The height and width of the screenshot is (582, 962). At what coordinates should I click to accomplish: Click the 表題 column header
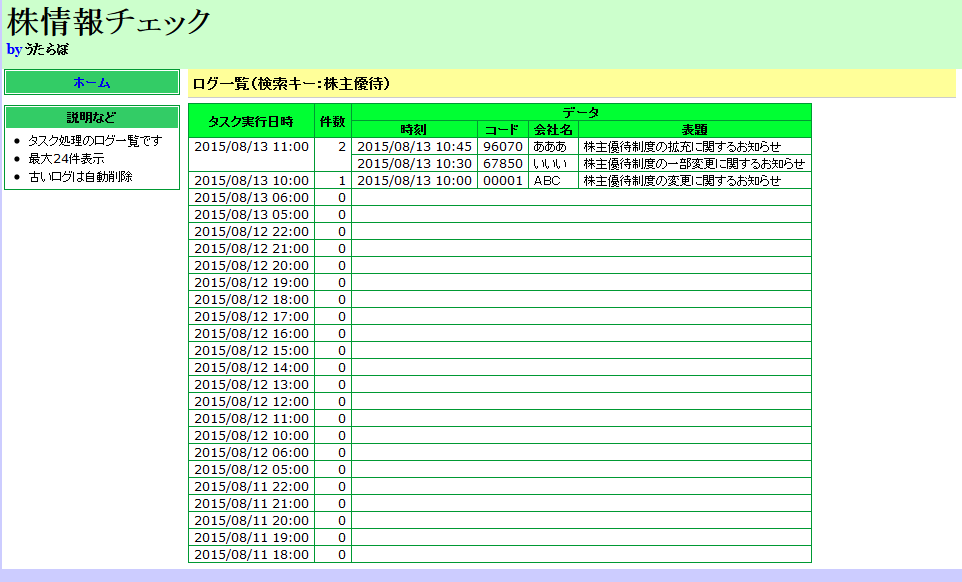(x=694, y=129)
